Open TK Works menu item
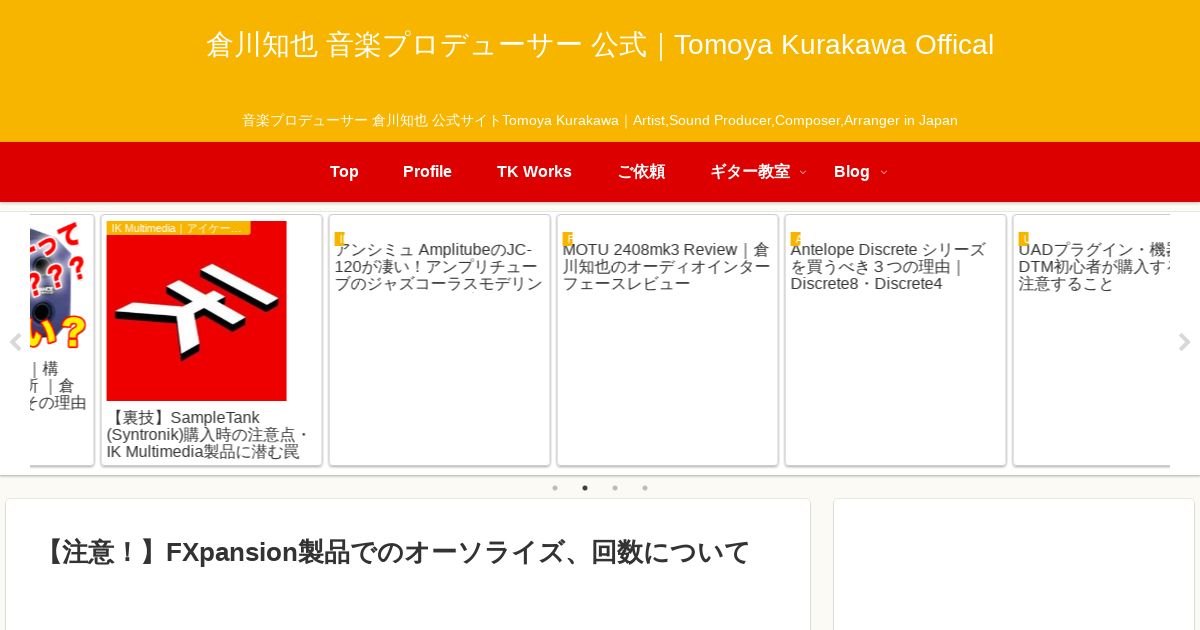The image size is (1200, 630). click(534, 172)
